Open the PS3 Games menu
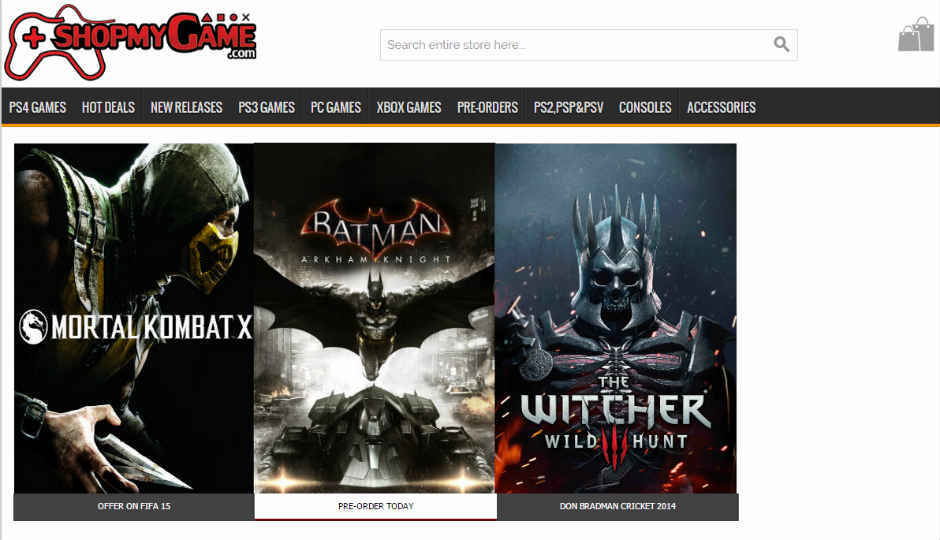940x540 pixels. click(x=267, y=107)
